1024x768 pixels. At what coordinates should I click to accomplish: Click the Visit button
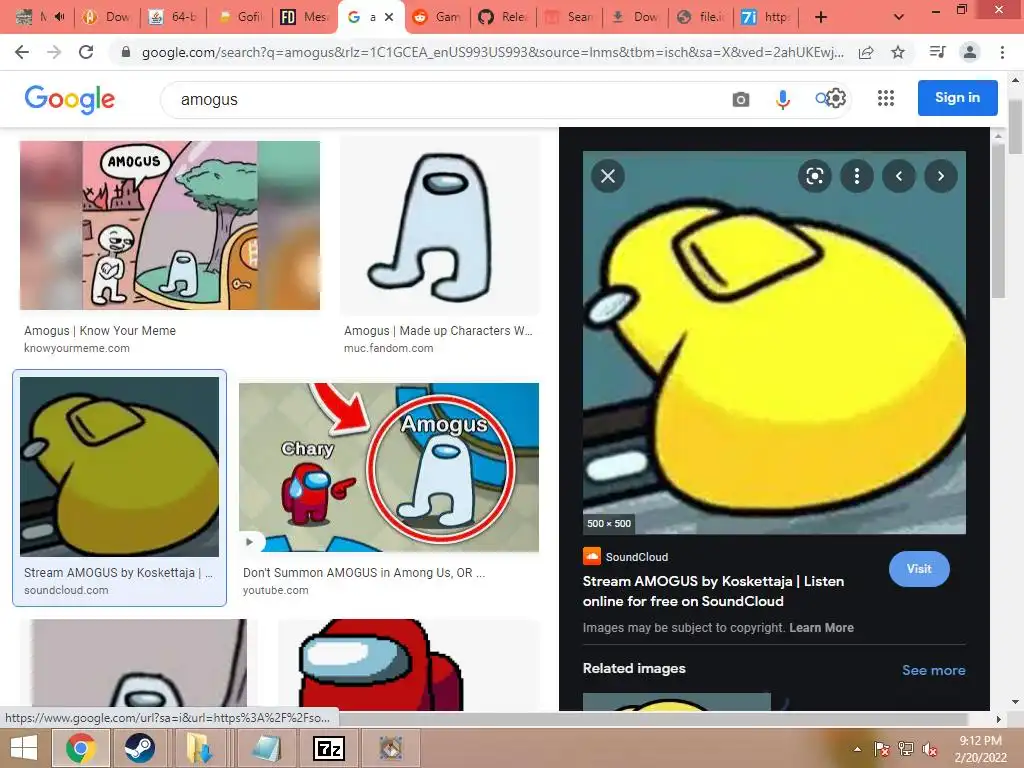[919, 569]
